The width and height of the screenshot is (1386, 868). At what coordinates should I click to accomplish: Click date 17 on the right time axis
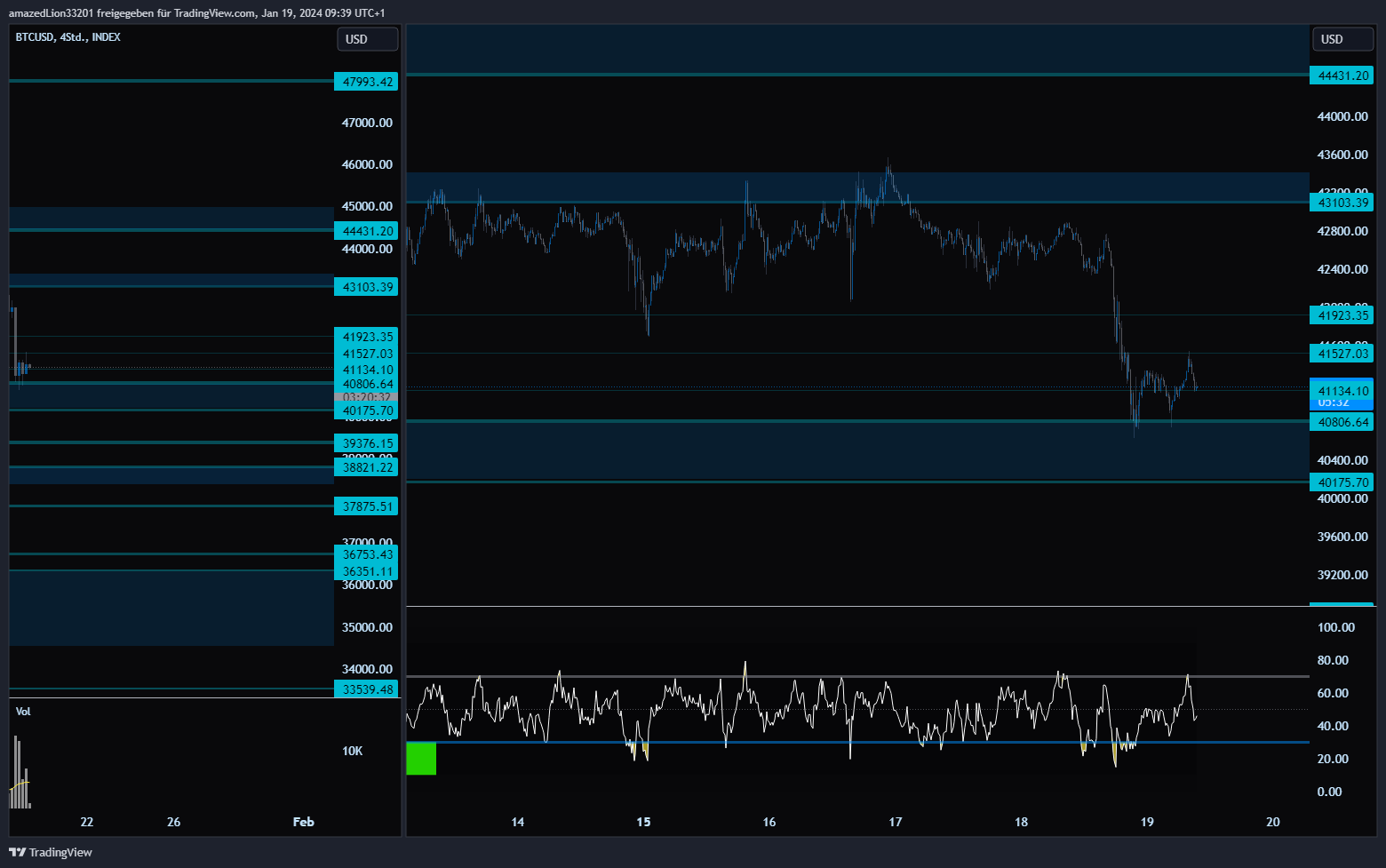pos(896,822)
